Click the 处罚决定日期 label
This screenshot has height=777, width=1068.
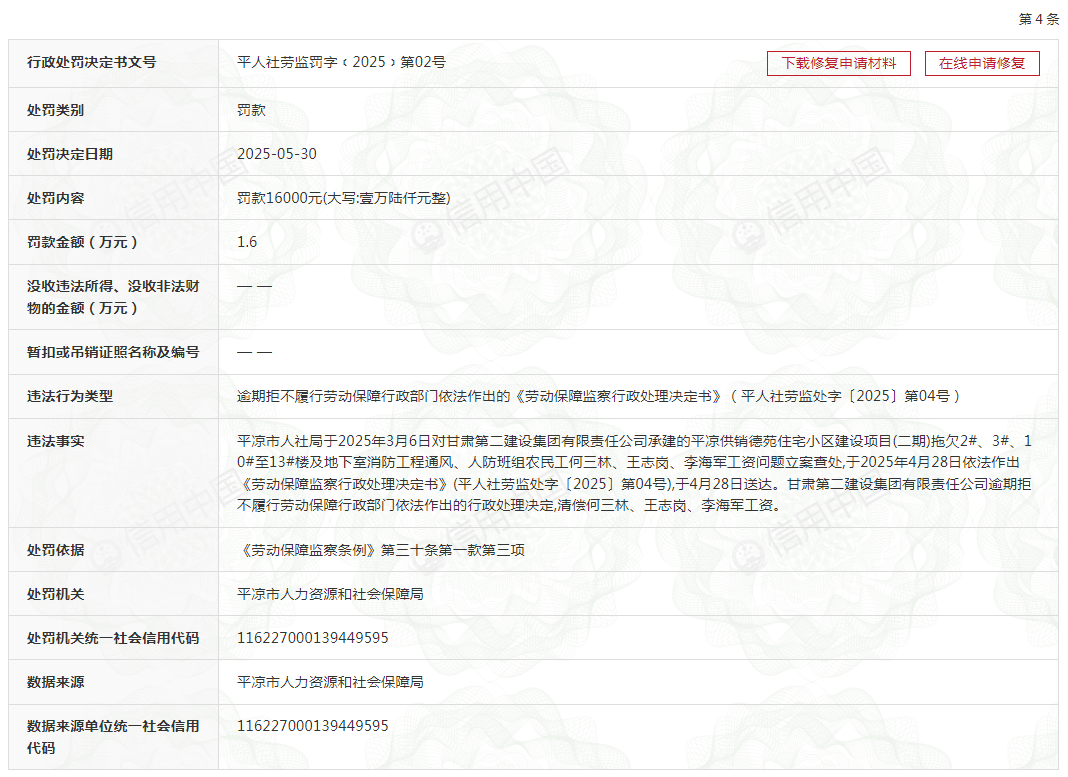point(70,154)
